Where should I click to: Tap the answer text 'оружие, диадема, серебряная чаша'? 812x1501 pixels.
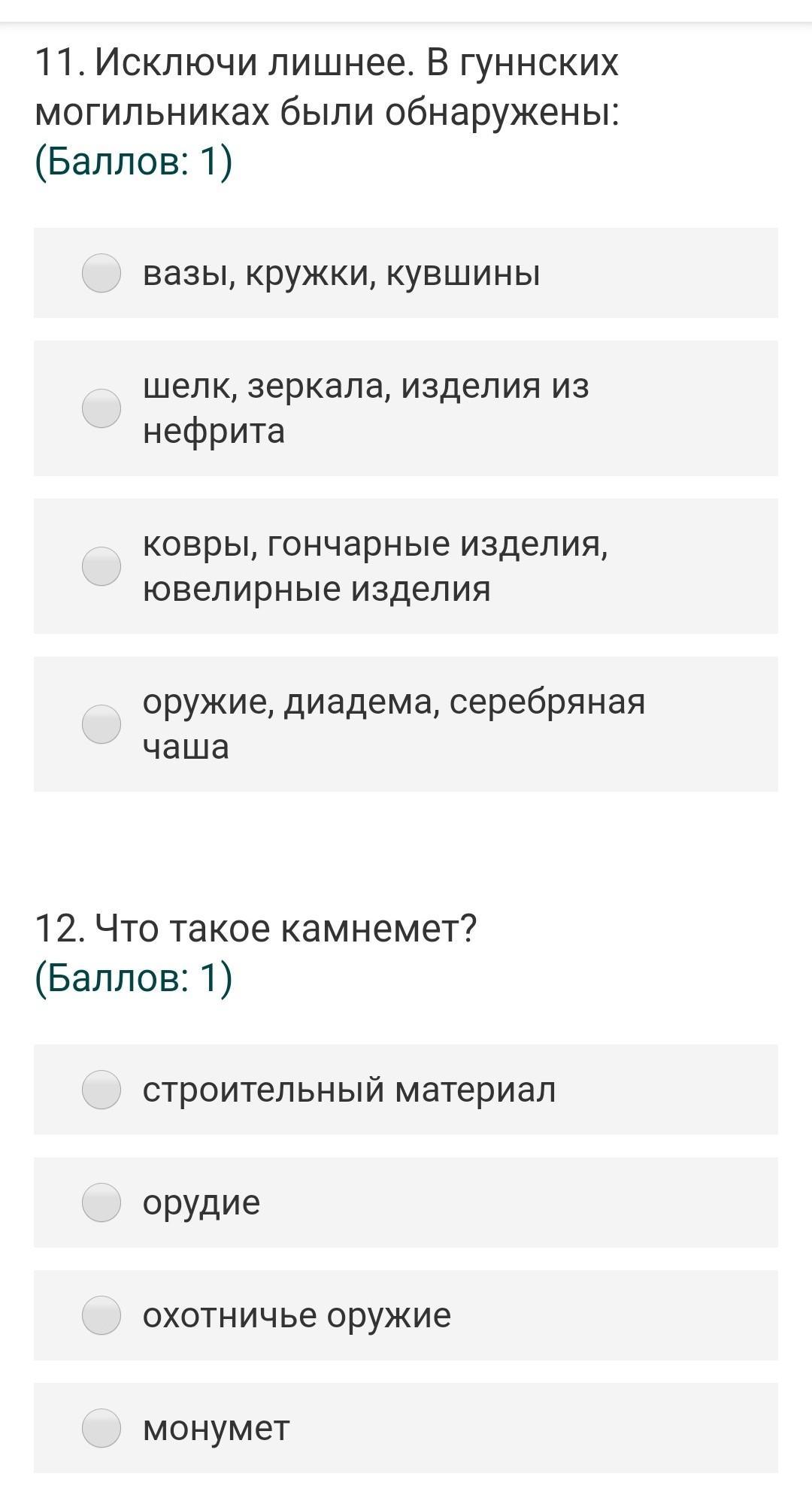[x=393, y=724]
